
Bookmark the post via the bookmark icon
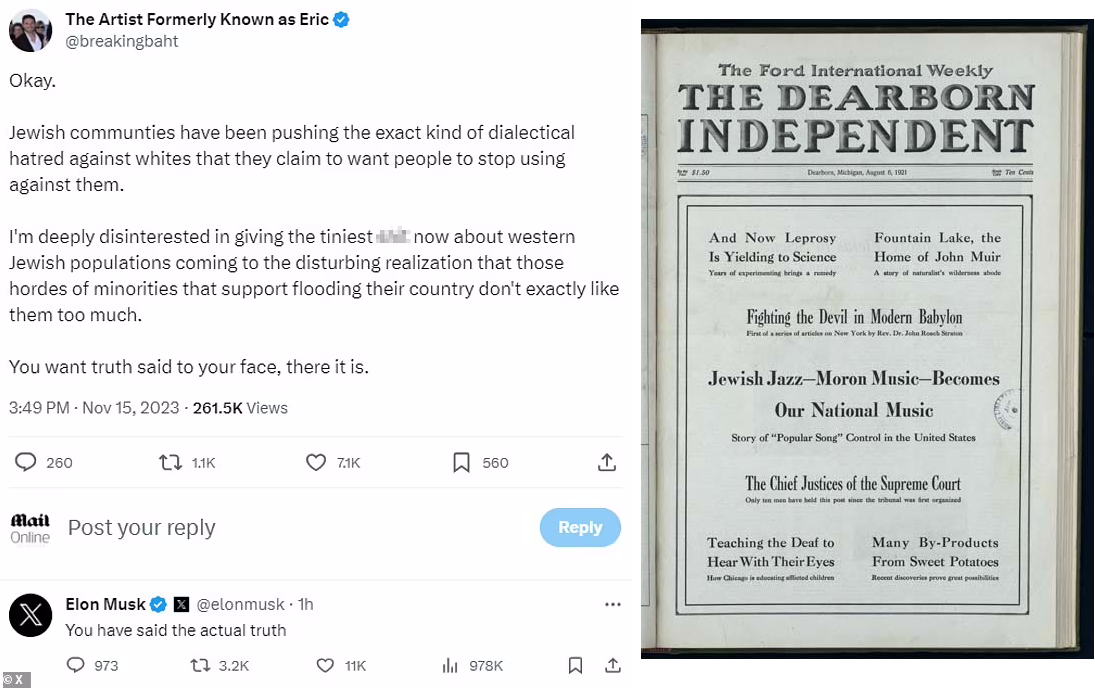click(x=461, y=462)
